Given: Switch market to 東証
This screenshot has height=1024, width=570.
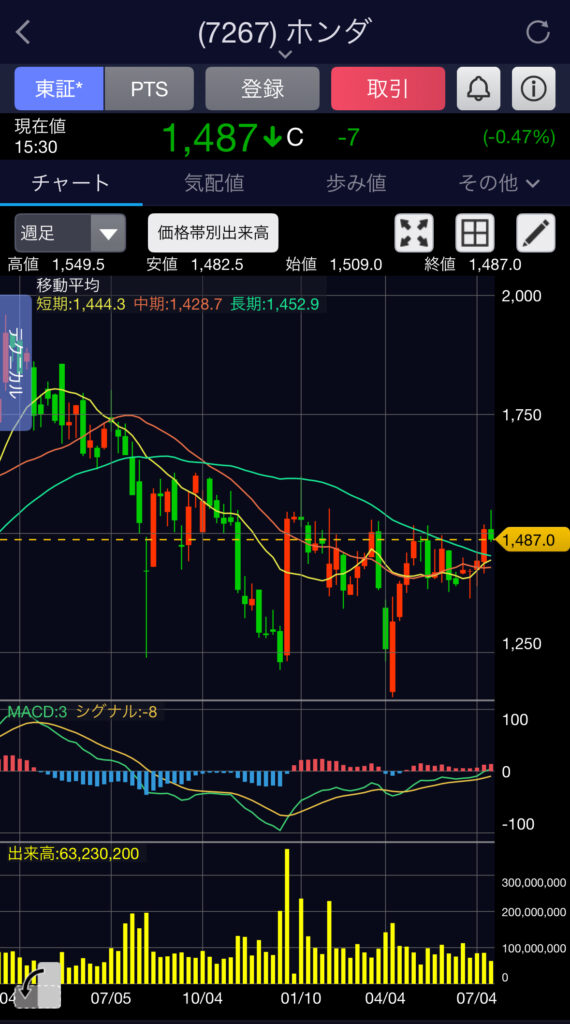Looking at the screenshot, I should 59,88.
